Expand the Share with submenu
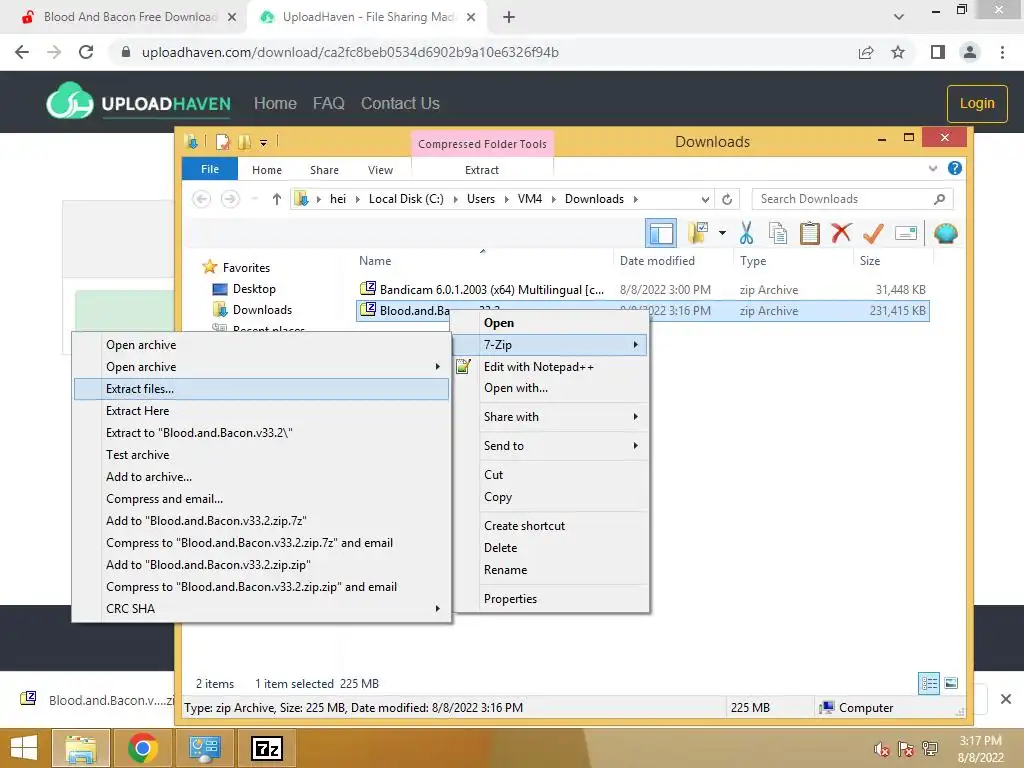The height and width of the screenshot is (768, 1024). (x=551, y=417)
